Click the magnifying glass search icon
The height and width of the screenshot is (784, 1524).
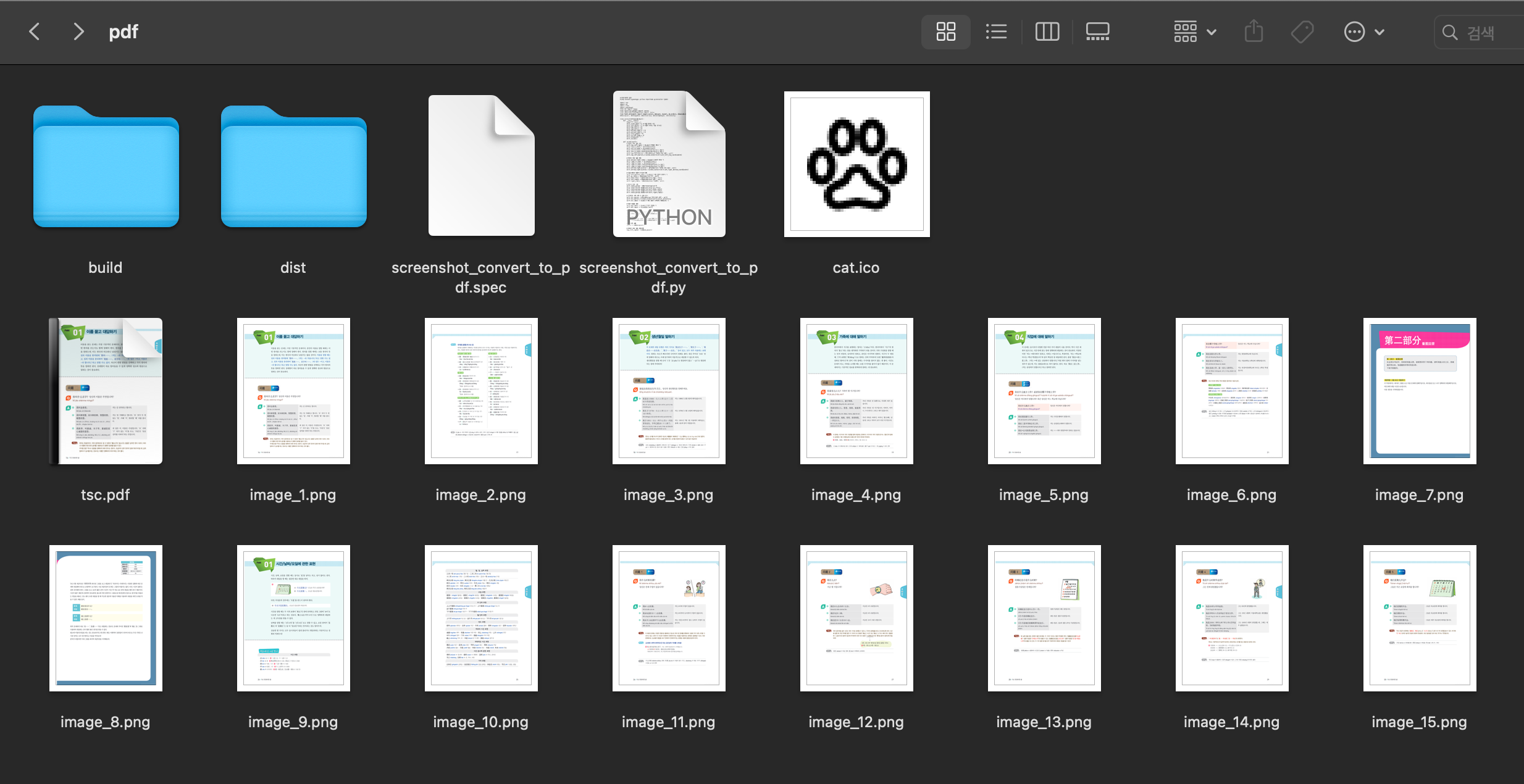coord(1449,32)
